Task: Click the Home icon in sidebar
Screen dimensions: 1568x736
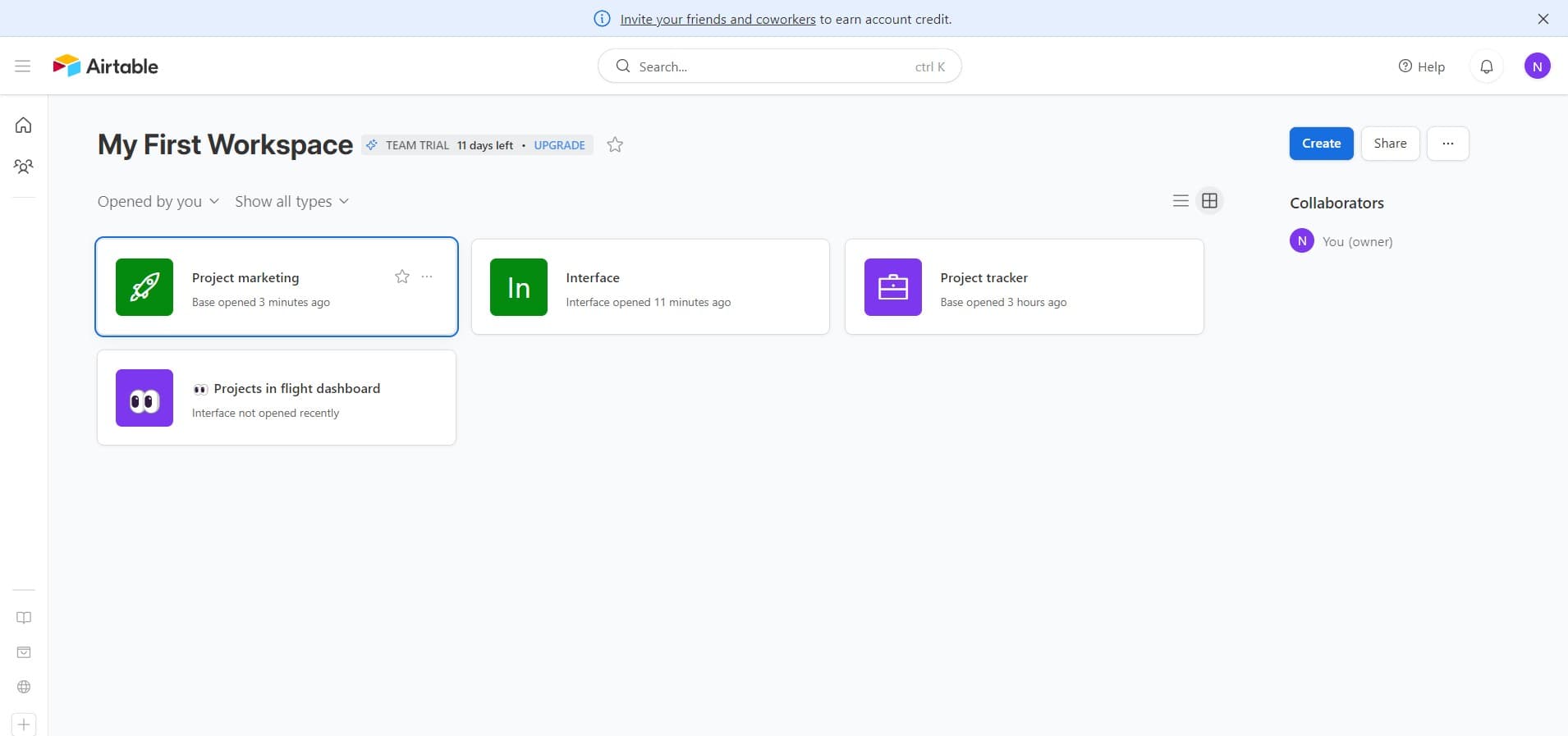Action: coord(24,125)
